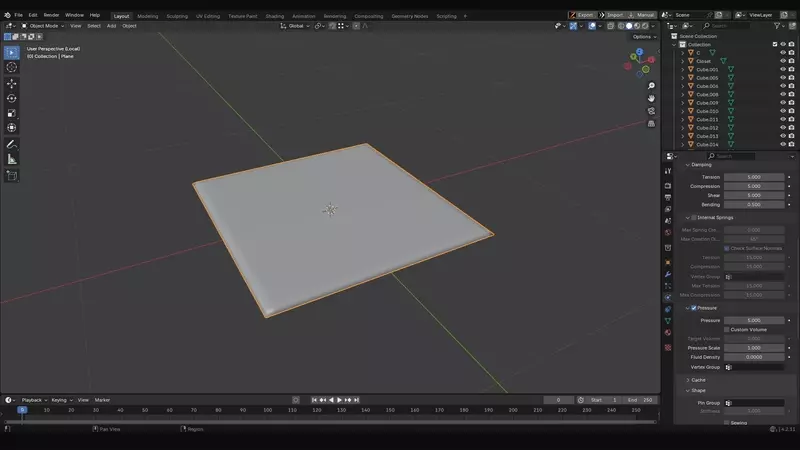The image size is (800, 450).
Task: Hide Cube.001 using its eye icon
Action: pos(783,69)
